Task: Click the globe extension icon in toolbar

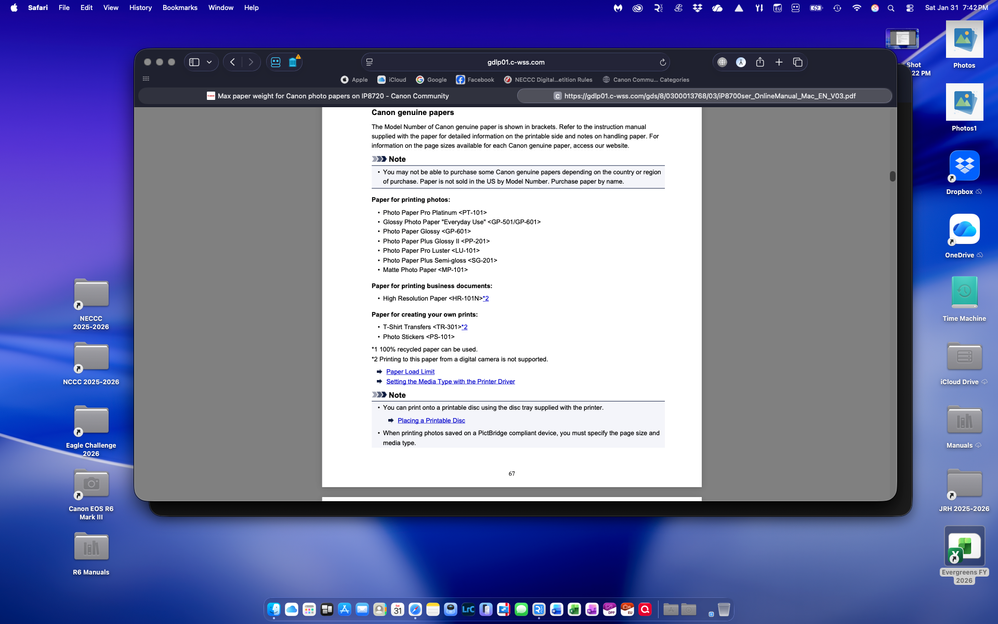Action: (x=722, y=62)
